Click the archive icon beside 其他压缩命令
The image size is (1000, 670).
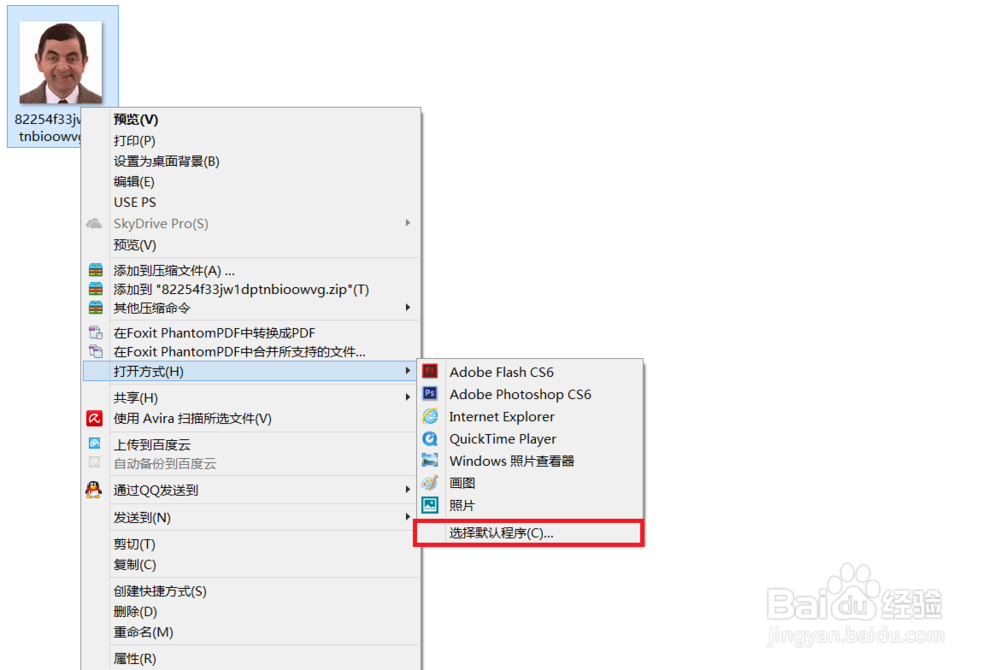[x=96, y=308]
